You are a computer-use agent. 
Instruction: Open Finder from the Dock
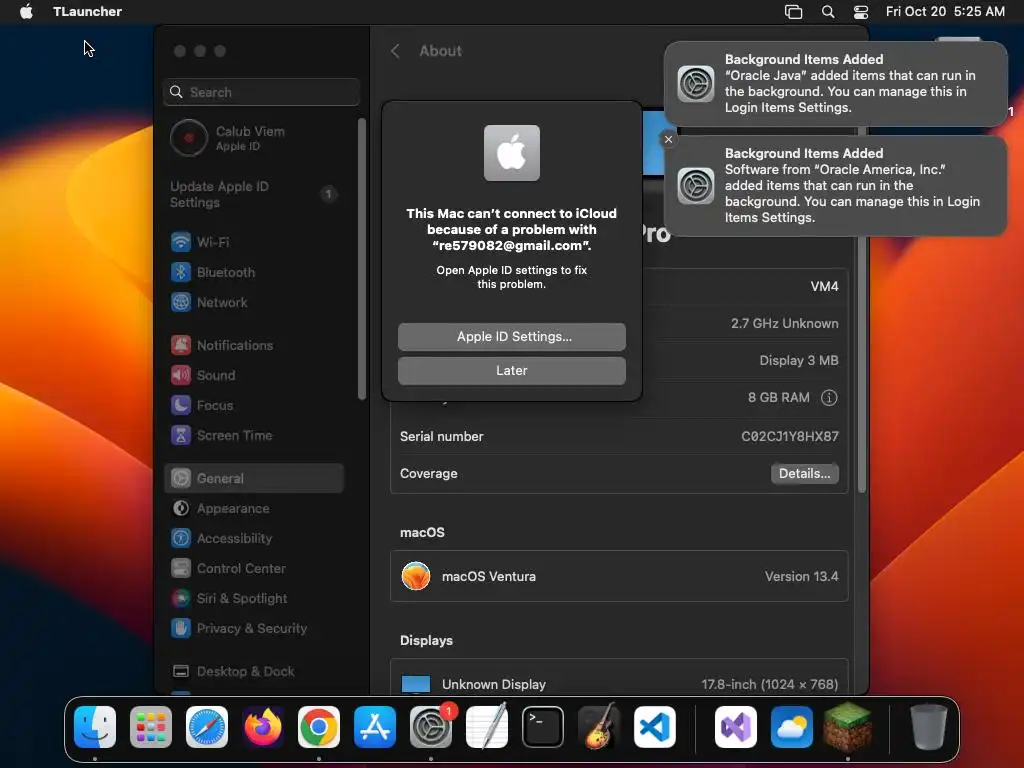coord(95,727)
